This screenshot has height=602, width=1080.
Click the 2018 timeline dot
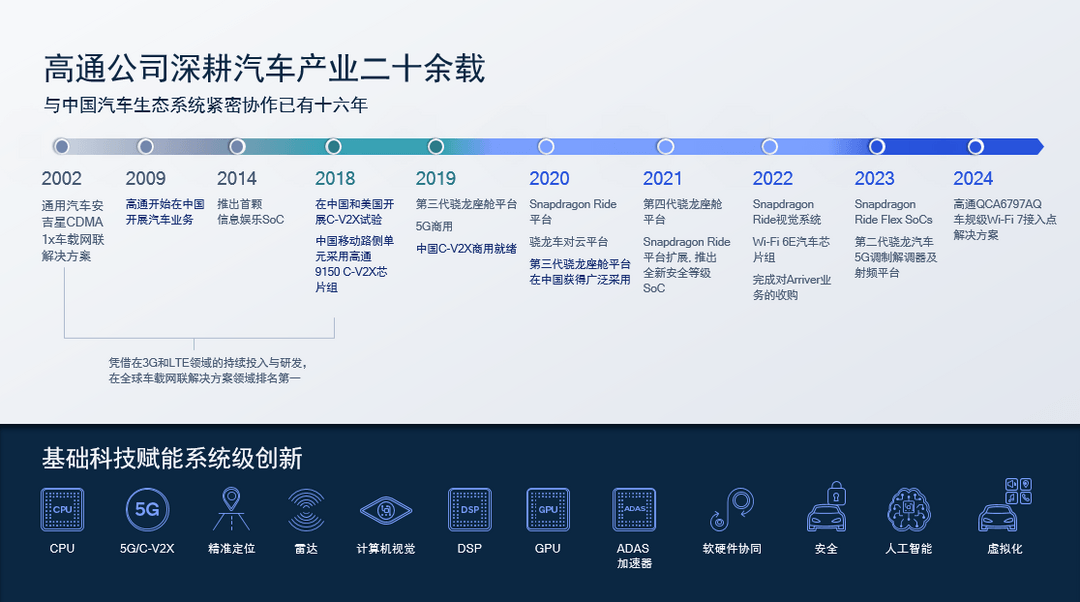(333, 147)
